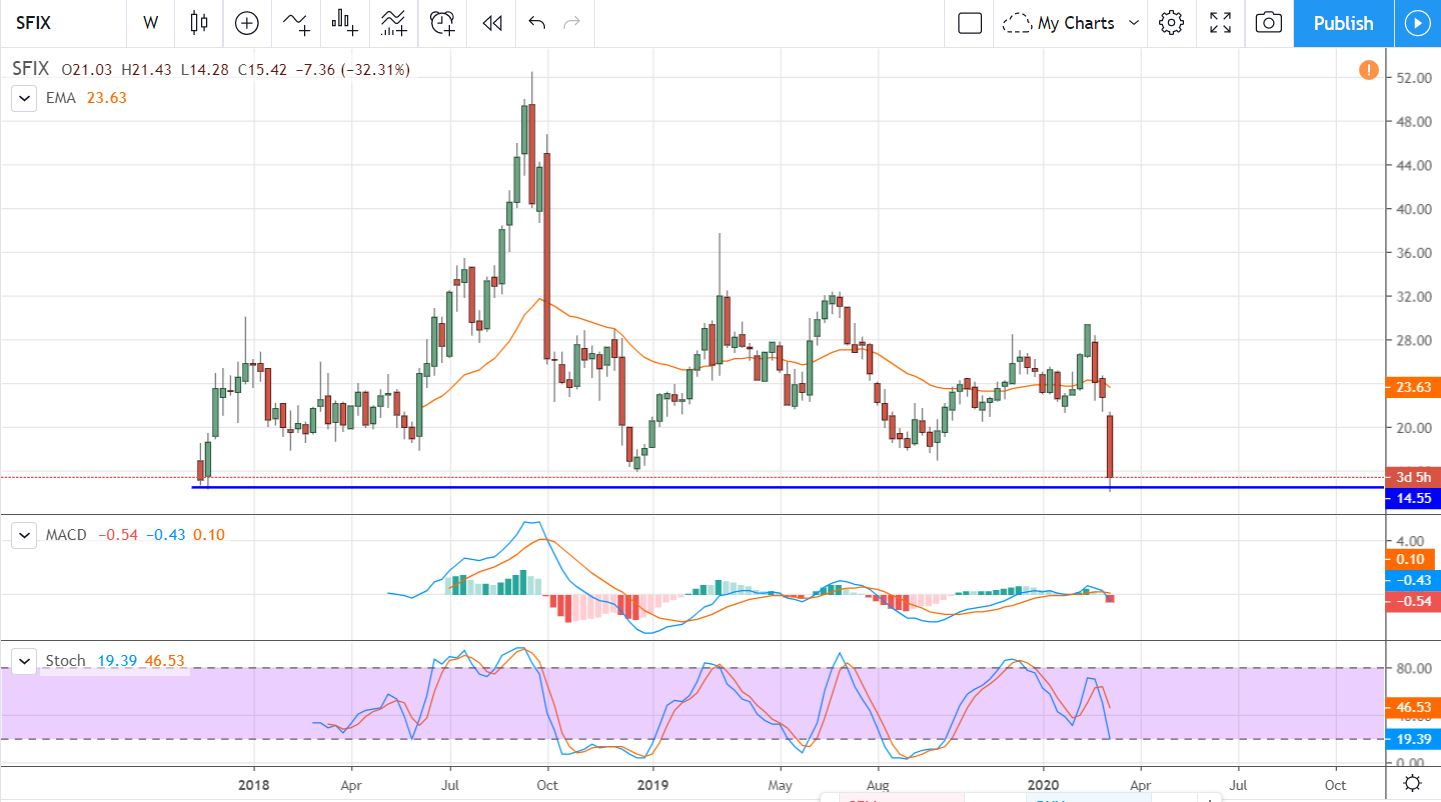Click the orange 23.63 price scale label
The height and width of the screenshot is (802, 1441).
point(1412,387)
